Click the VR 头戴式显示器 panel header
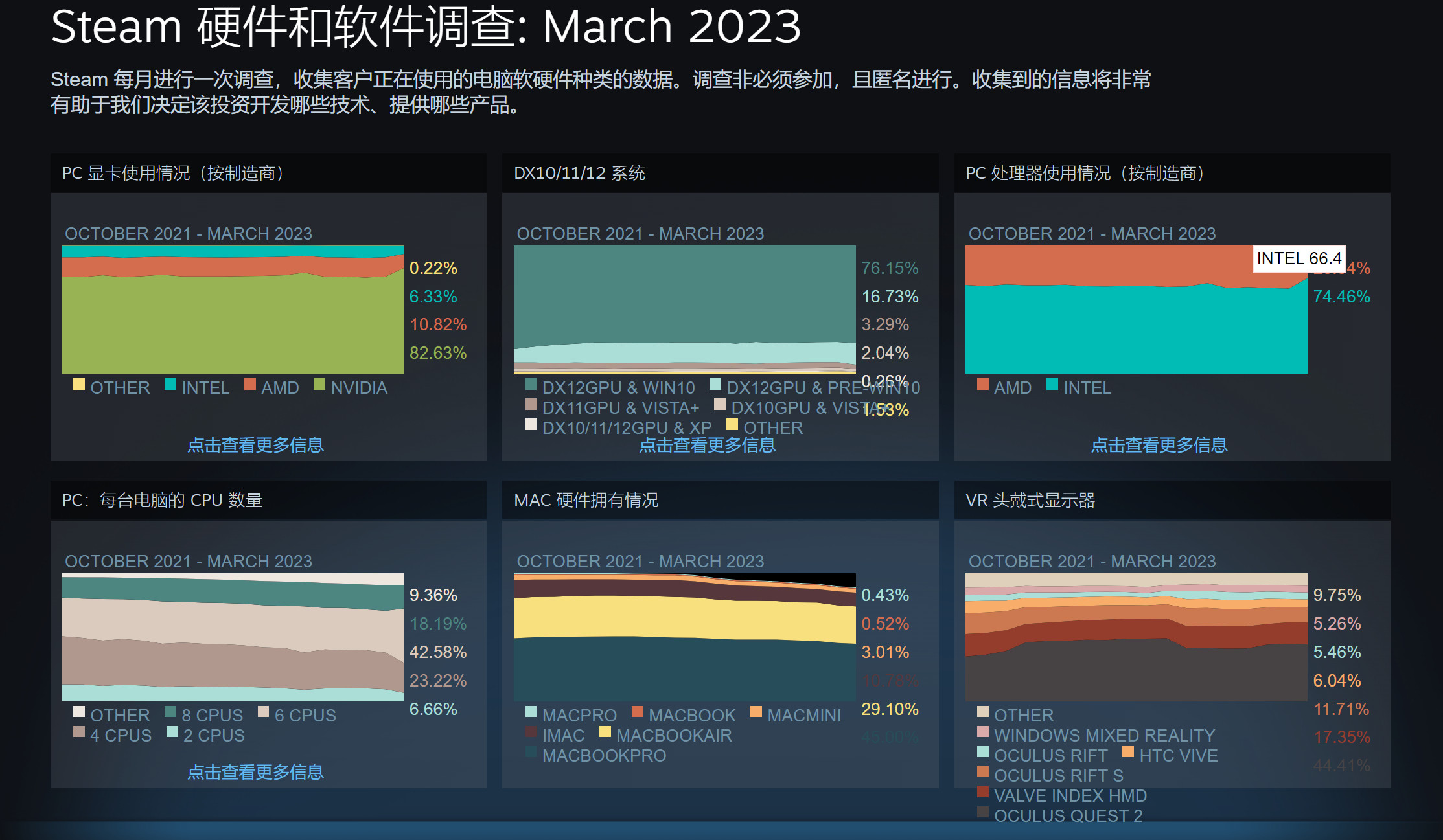Image resolution: width=1443 pixels, height=840 pixels. (1172, 500)
